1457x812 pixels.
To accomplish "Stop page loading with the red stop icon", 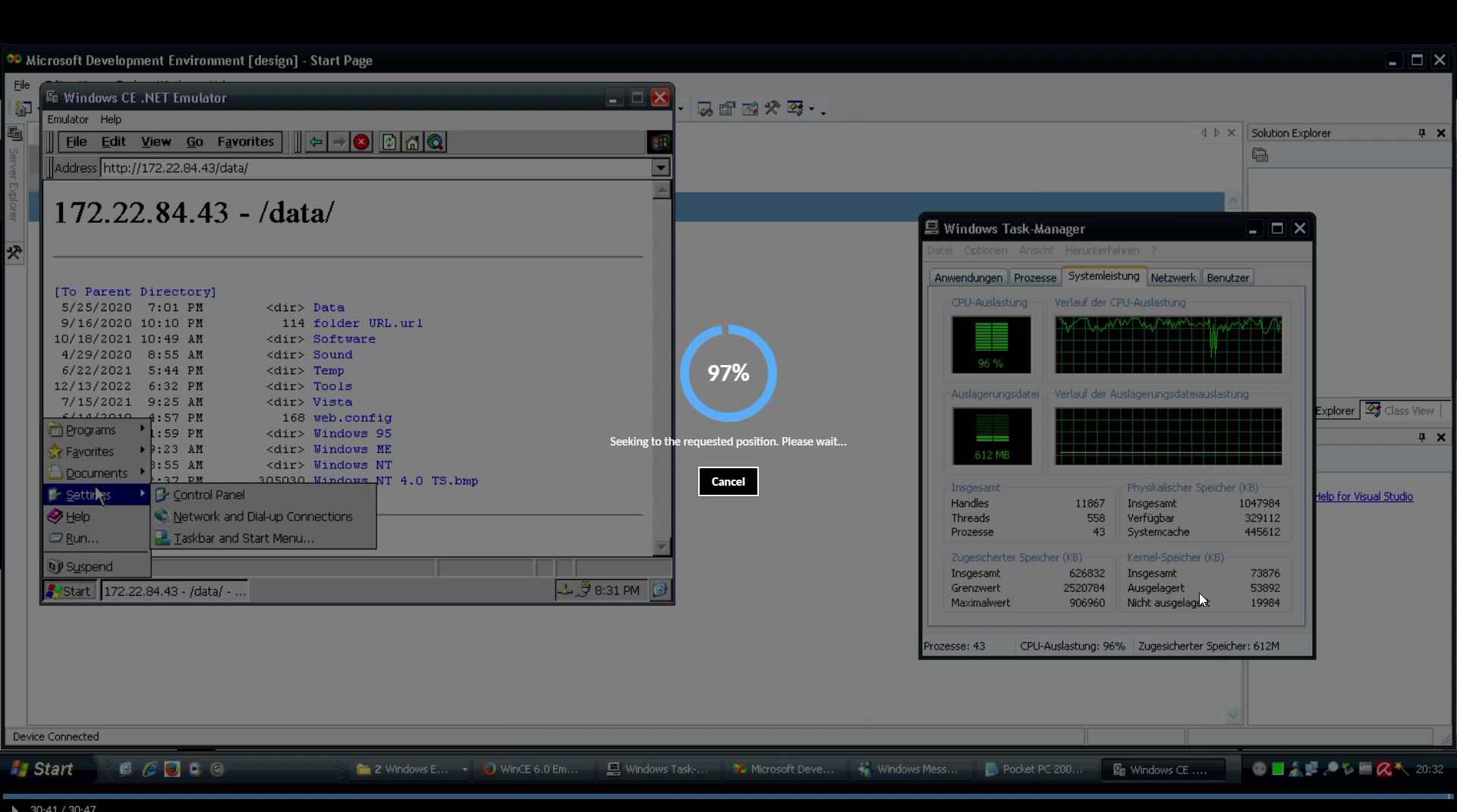I will pos(361,142).
